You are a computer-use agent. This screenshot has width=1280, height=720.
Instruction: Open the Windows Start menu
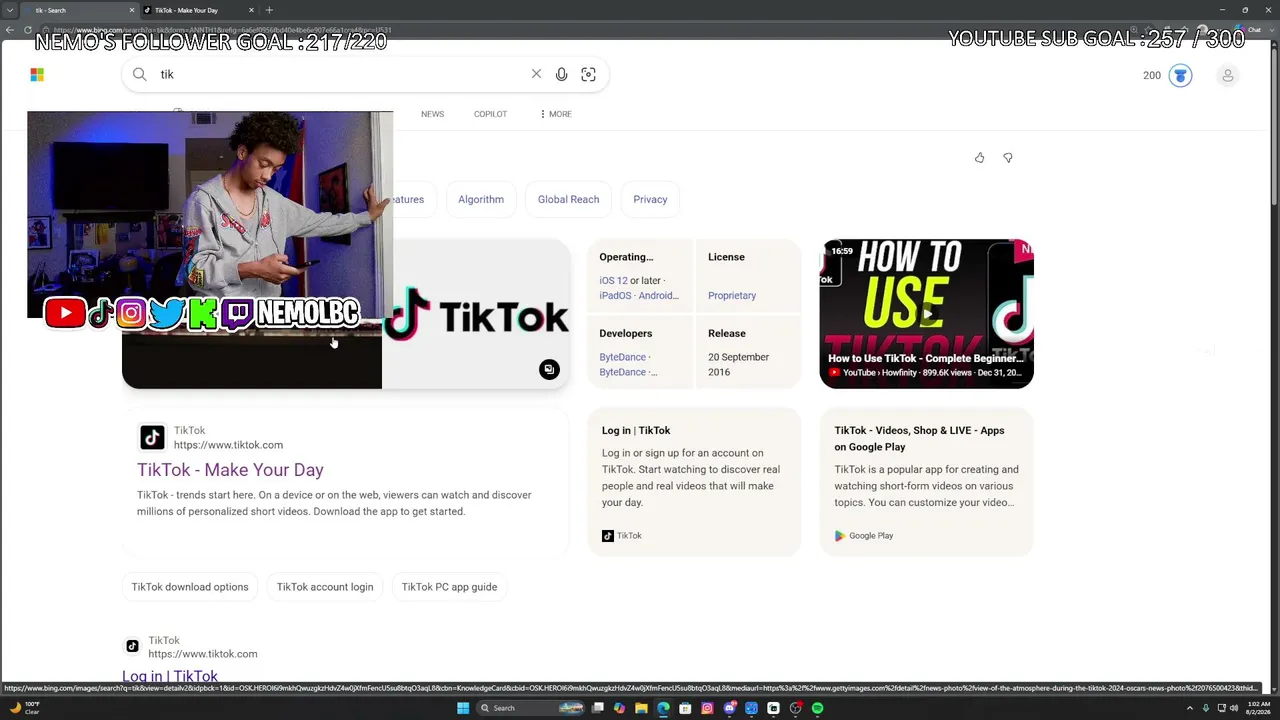click(462, 708)
